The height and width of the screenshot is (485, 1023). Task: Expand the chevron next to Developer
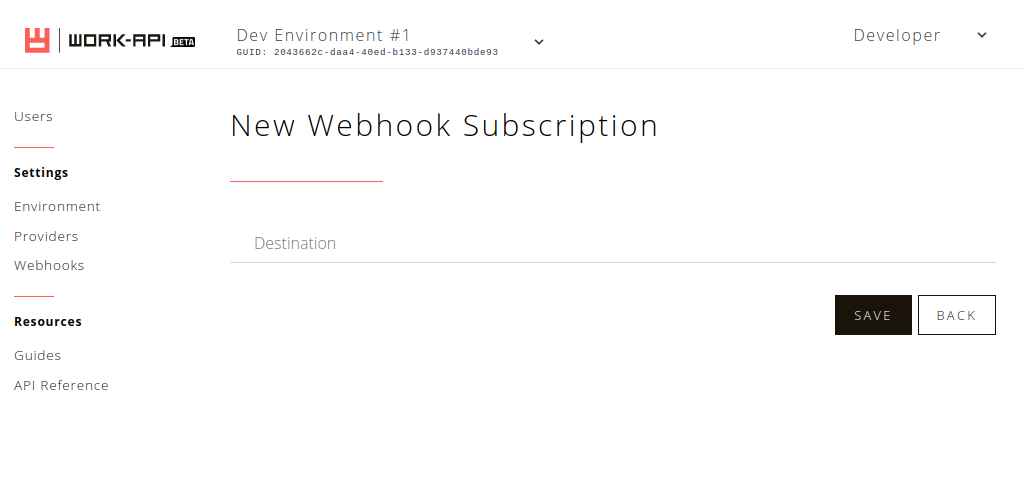982,35
